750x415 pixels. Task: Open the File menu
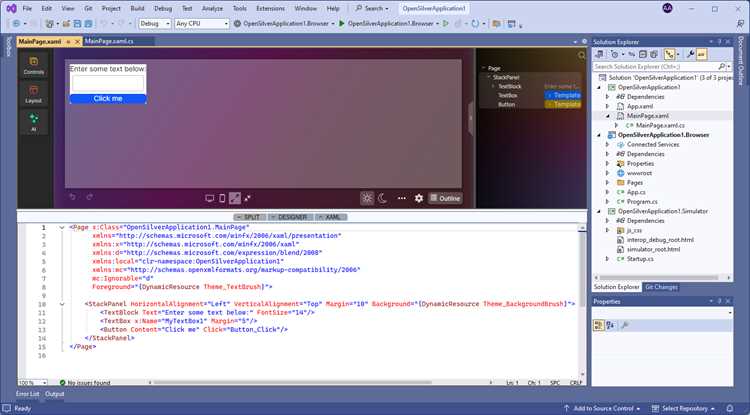point(27,9)
